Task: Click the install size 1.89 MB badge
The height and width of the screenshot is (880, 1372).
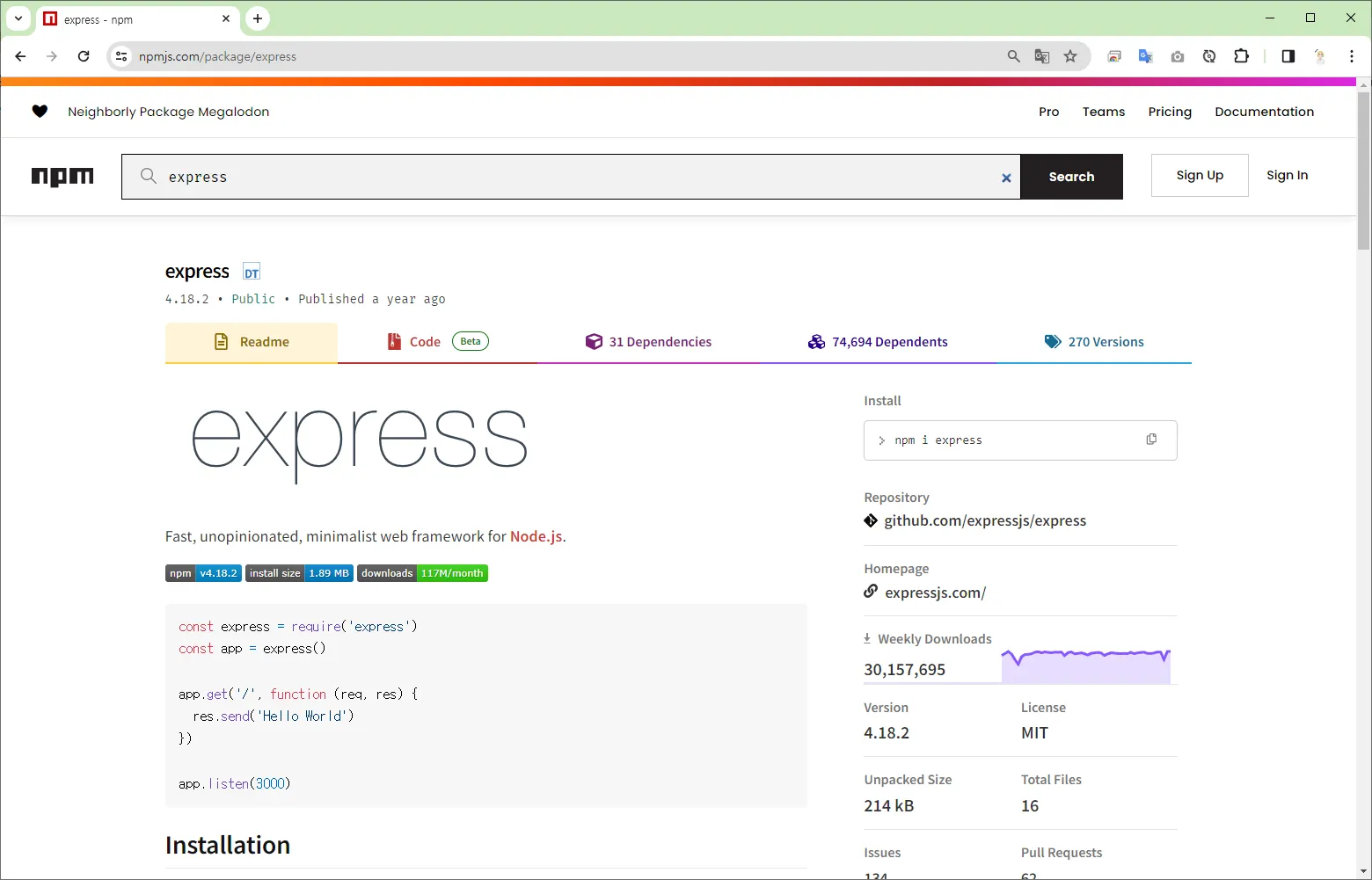Action: pyautogui.click(x=300, y=573)
